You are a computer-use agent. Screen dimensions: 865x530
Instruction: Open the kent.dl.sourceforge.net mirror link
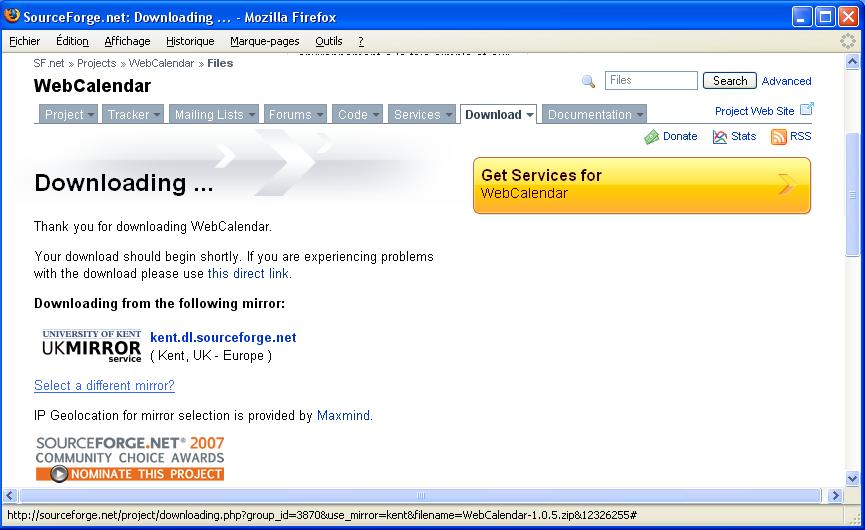pyautogui.click(x=223, y=338)
